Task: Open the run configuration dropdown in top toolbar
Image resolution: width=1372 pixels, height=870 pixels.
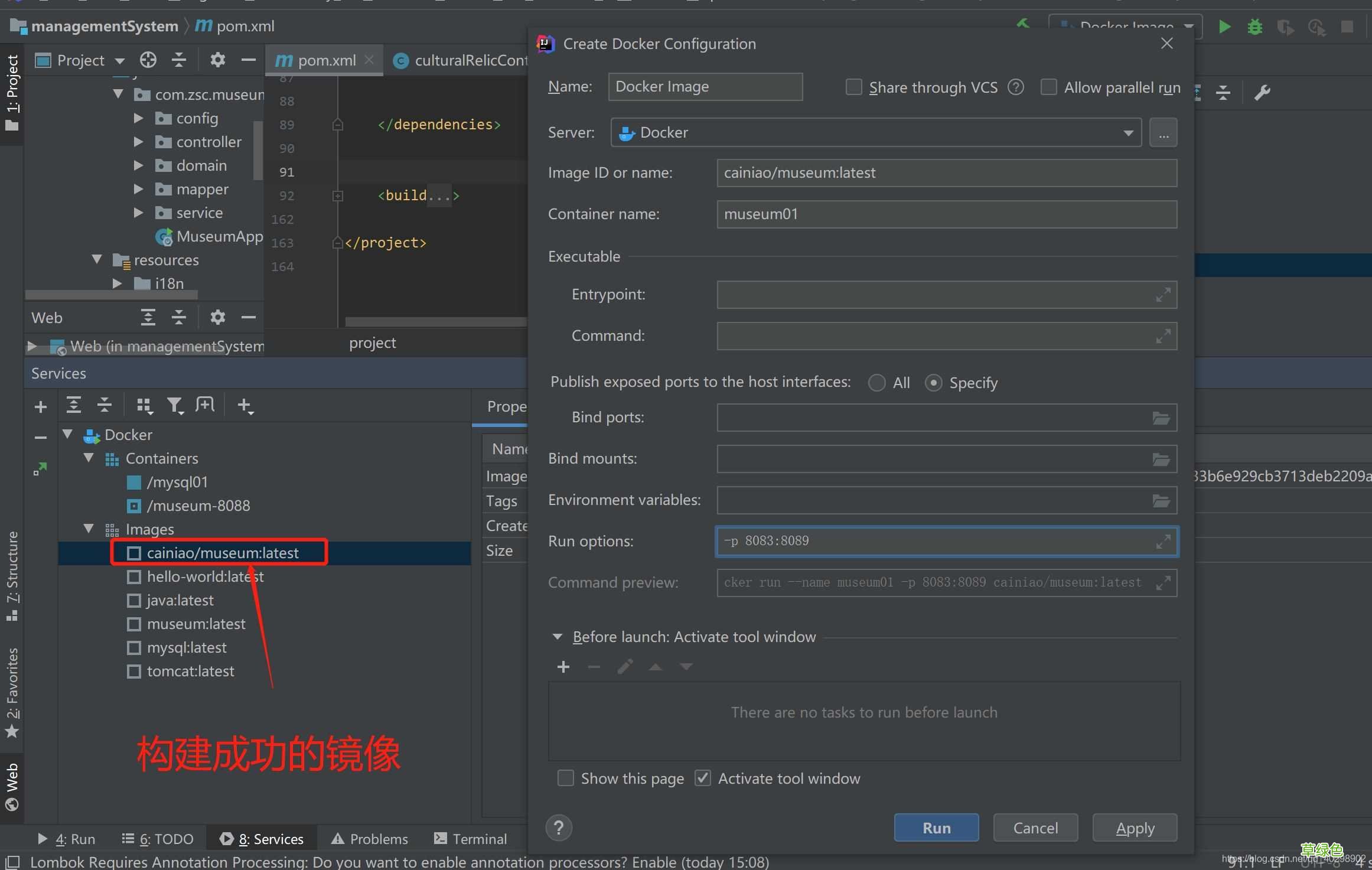Action: coord(1125,27)
